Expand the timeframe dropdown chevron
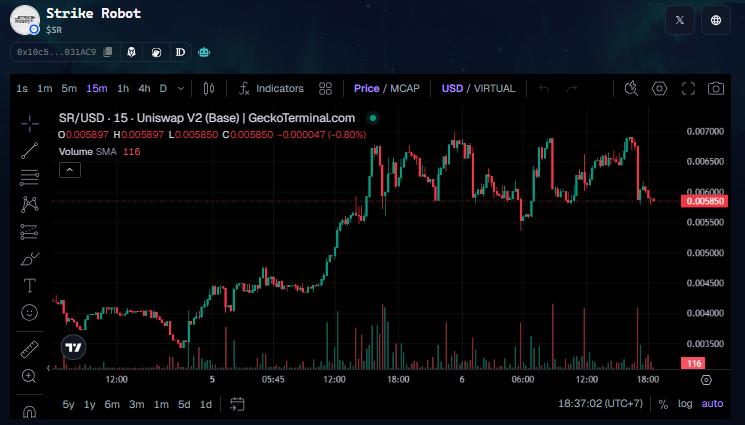Image resolution: width=745 pixels, height=425 pixels. (181, 88)
